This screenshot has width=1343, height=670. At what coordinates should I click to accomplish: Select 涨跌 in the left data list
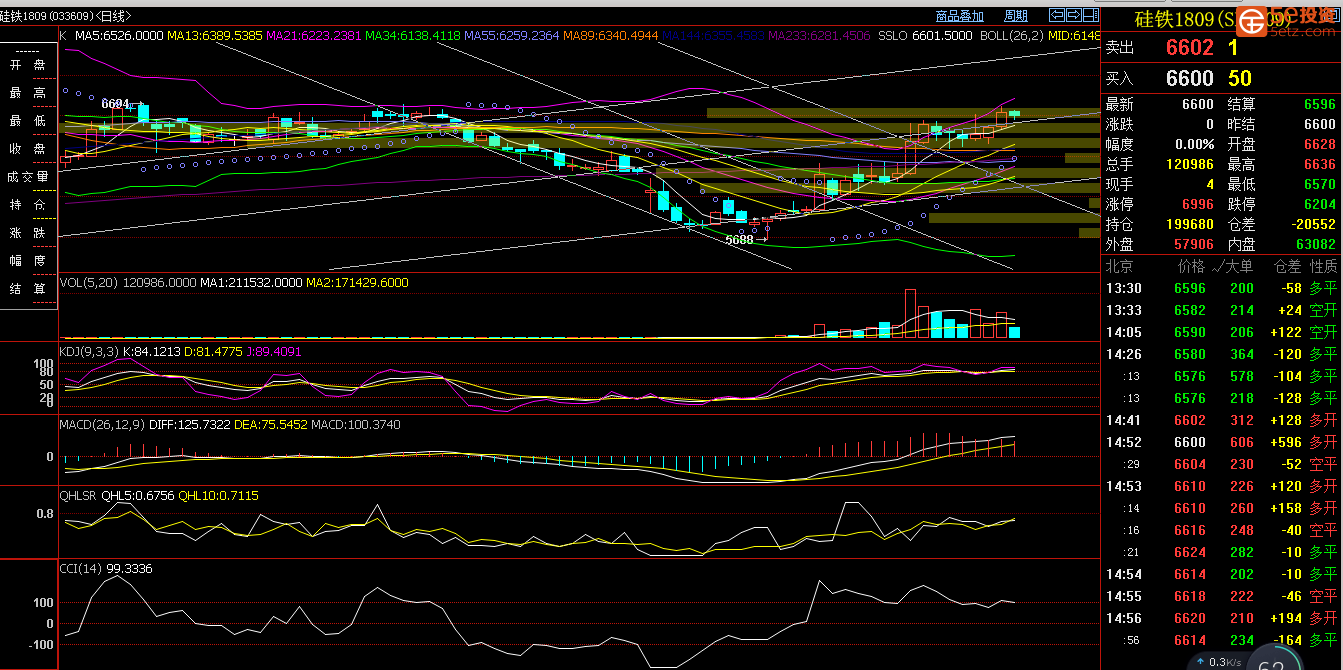point(28,233)
